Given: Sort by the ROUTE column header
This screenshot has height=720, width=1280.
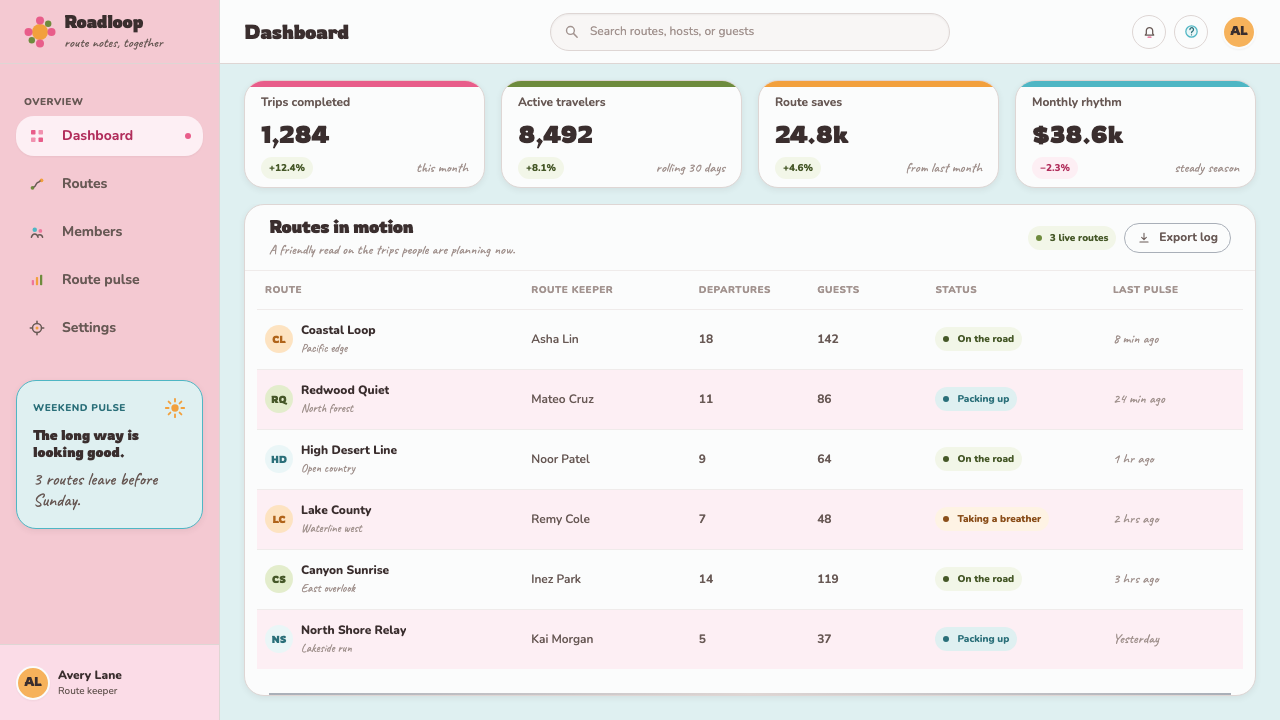Looking at the screenshot, I should [283, 290].
